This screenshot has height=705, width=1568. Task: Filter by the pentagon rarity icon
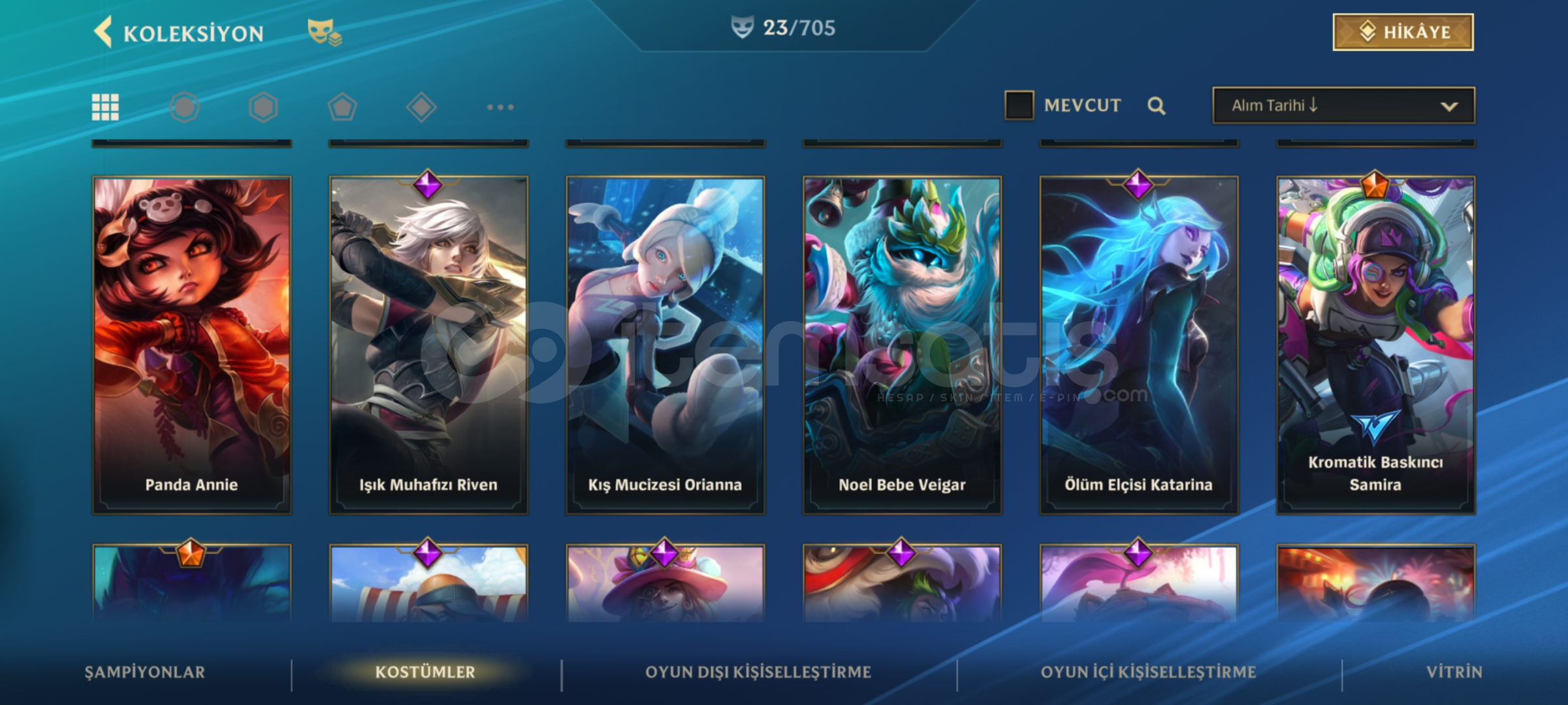point(342,107)
